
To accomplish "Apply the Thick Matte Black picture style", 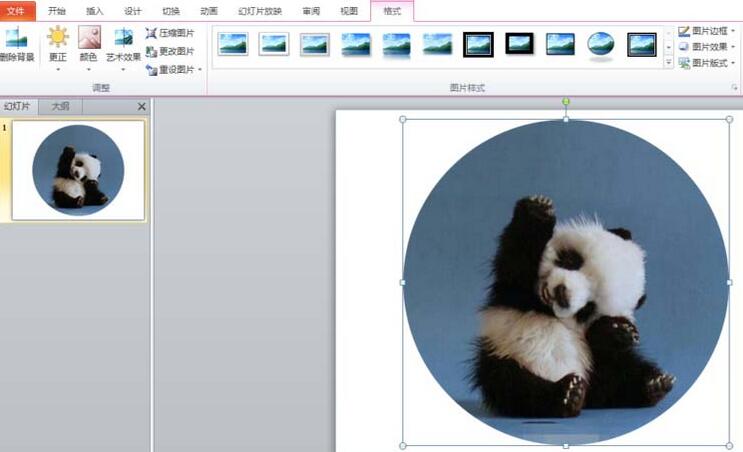I will pos(519,44).
